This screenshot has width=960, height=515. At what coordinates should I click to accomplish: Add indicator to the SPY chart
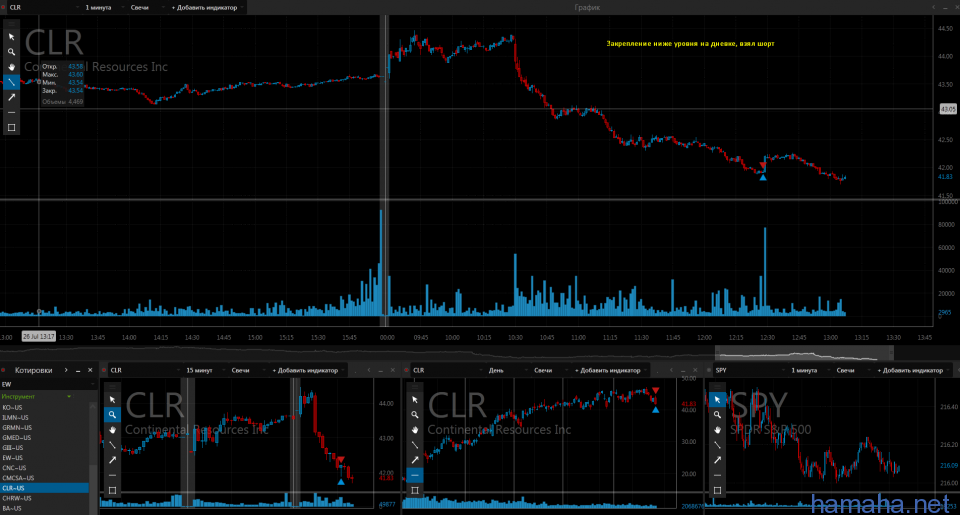coord(913,370)
